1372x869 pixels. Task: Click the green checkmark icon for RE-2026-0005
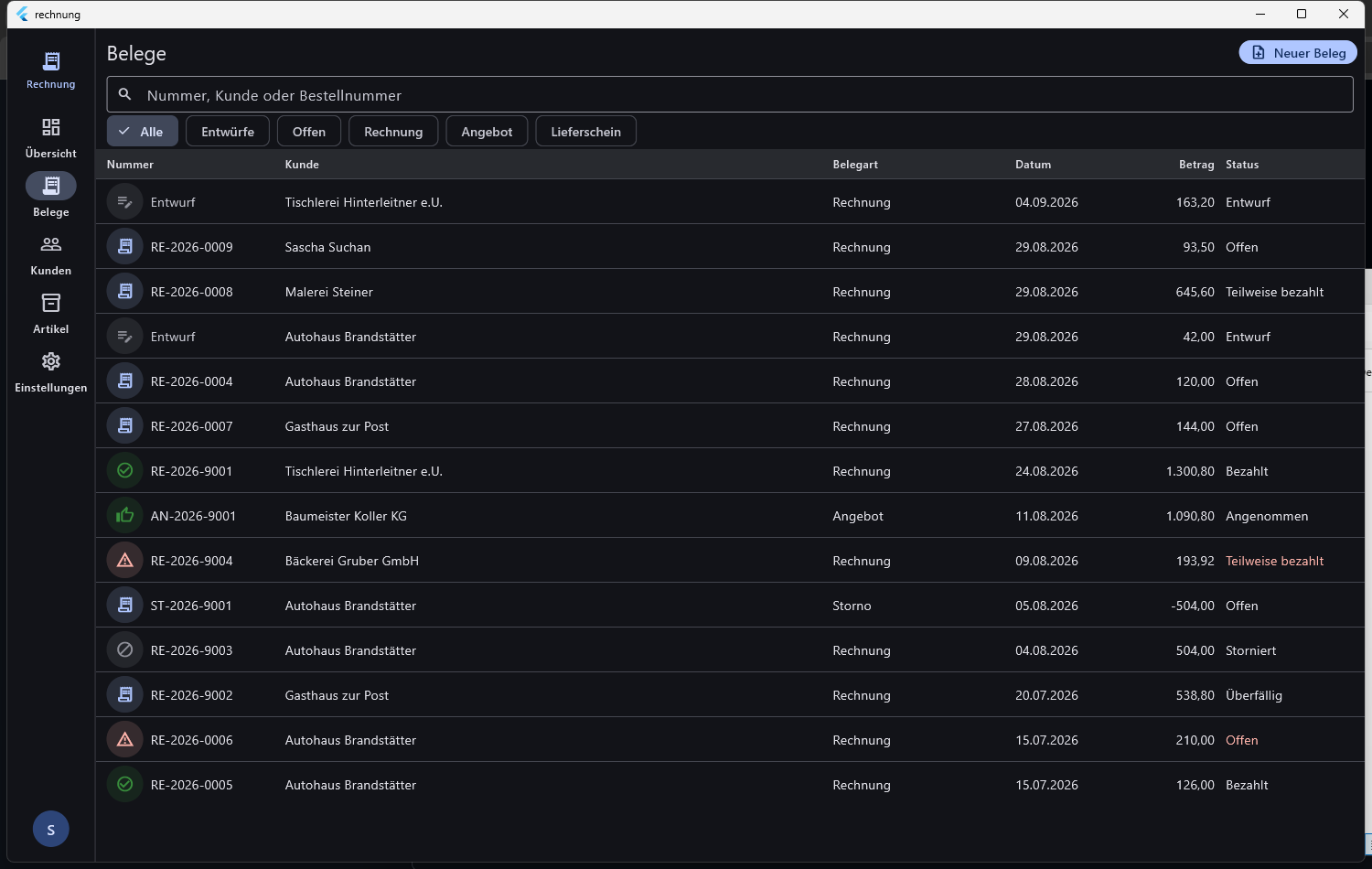pyautogui.click(x=125, y=785)
